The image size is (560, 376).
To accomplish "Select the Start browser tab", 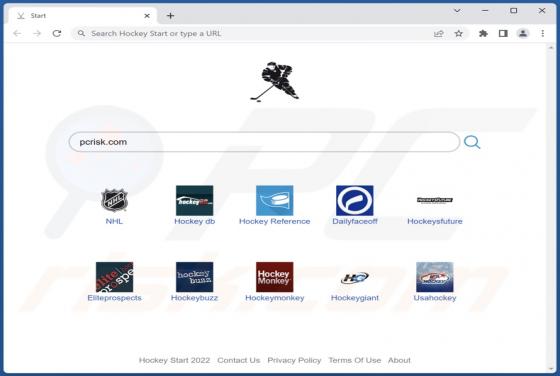I will point(82,16).
